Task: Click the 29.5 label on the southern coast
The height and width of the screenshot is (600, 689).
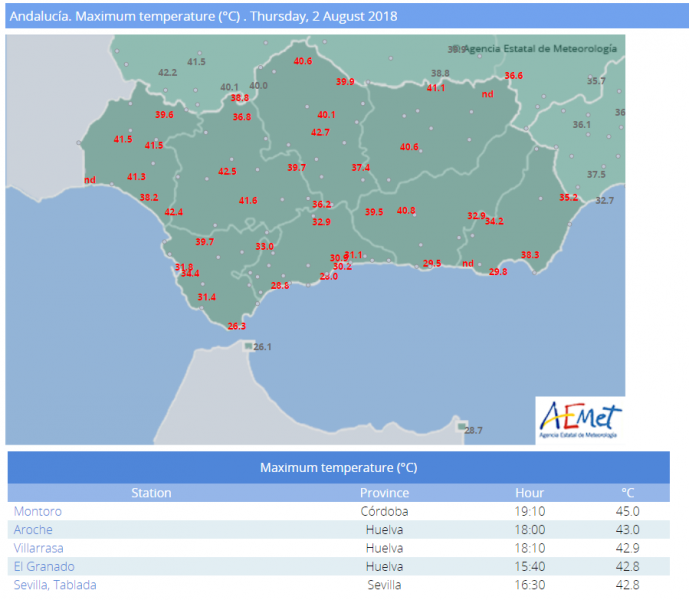Action: (x=432, y=263)
